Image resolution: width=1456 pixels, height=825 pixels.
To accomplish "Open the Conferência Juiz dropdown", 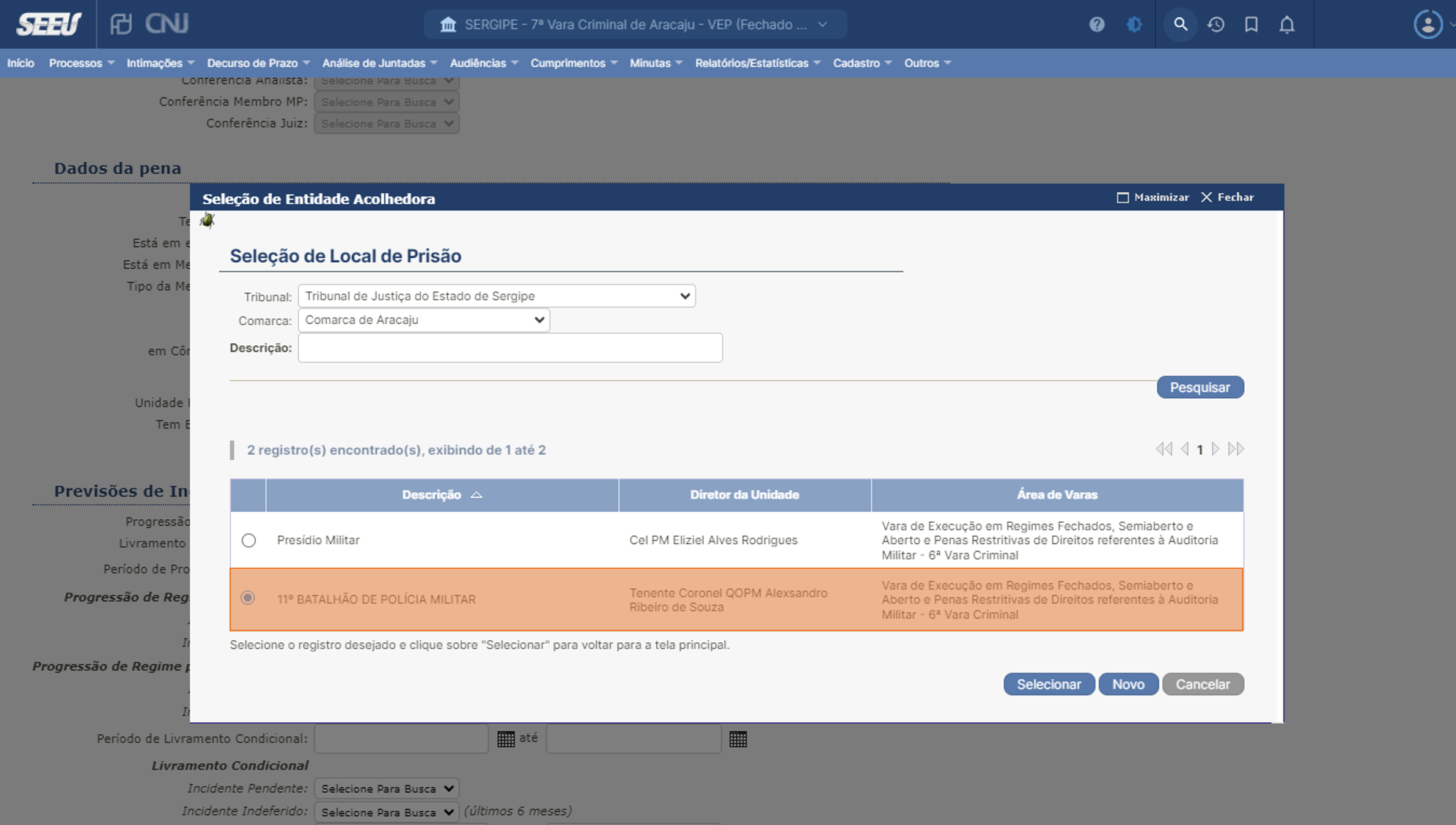I will [386, 123].
